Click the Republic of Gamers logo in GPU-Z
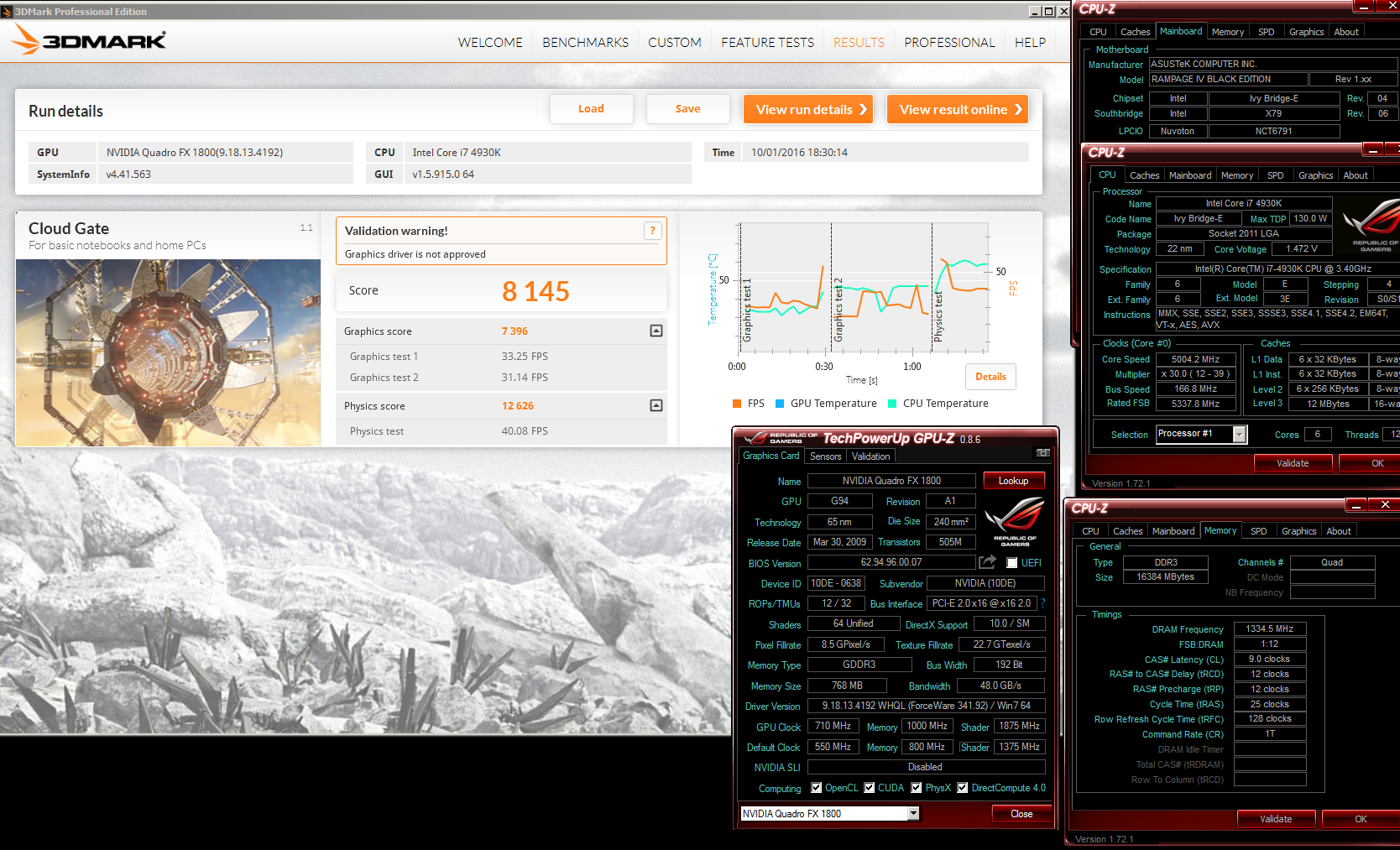 (1015, 522)
